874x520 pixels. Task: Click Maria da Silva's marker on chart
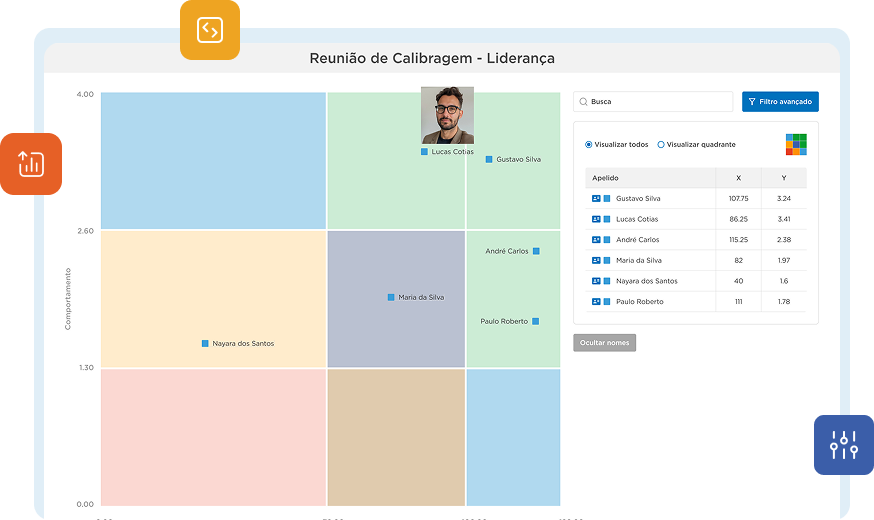392,297
